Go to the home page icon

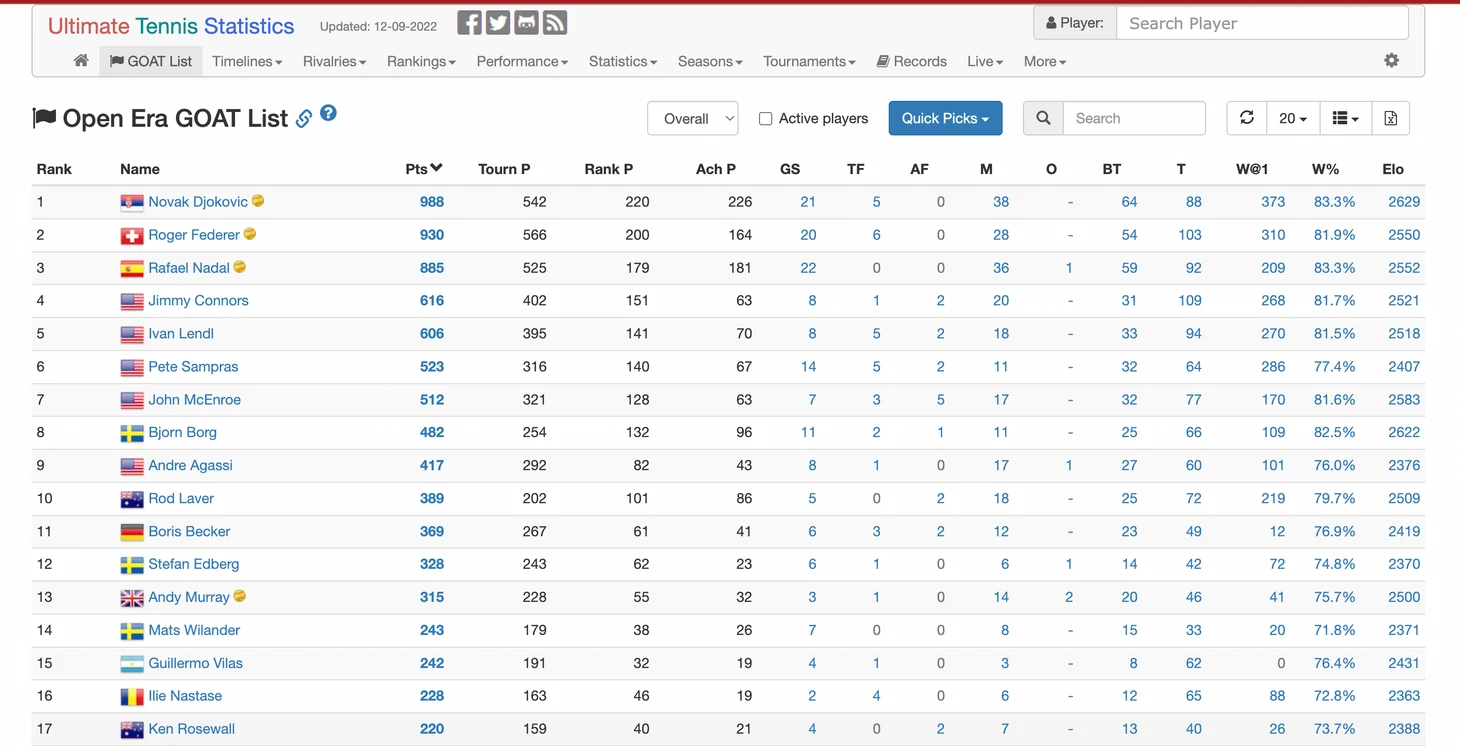point(81,61)
